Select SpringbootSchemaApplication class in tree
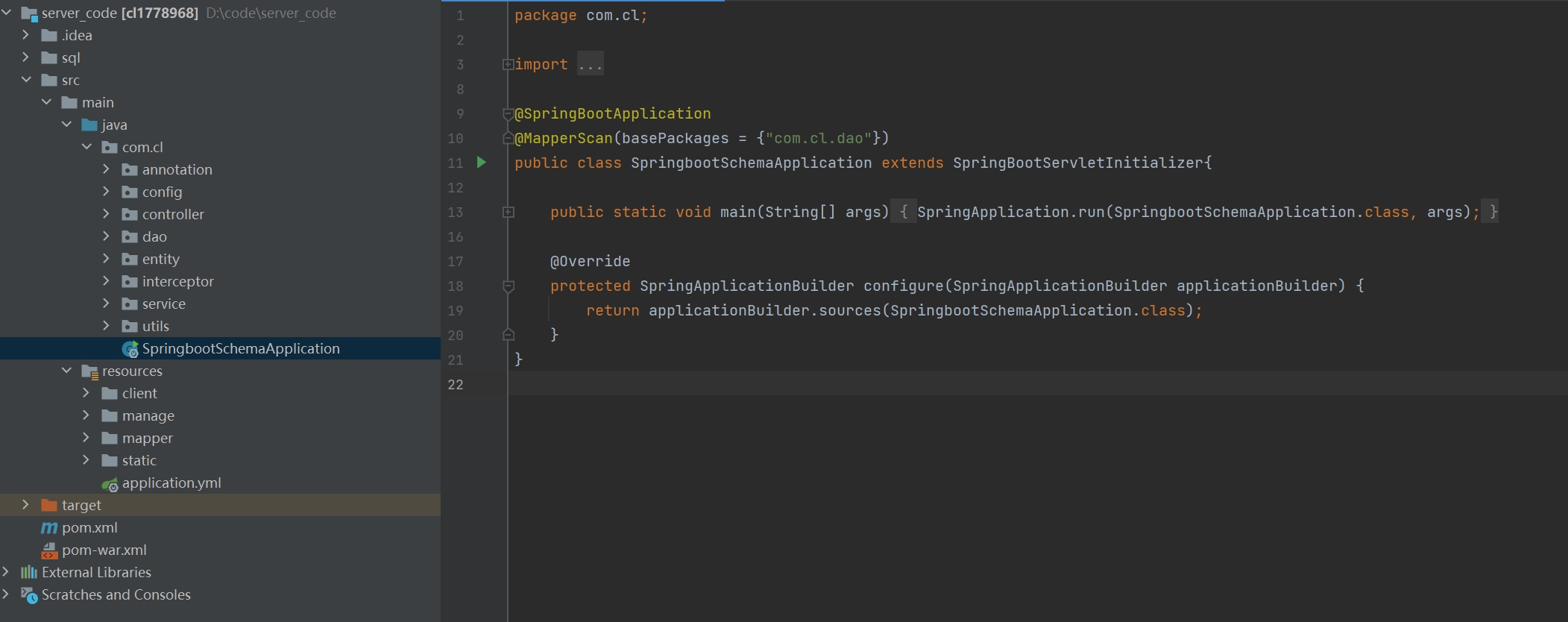The height and width of the screenshot is (622, 1568). [x=240, y=348]
